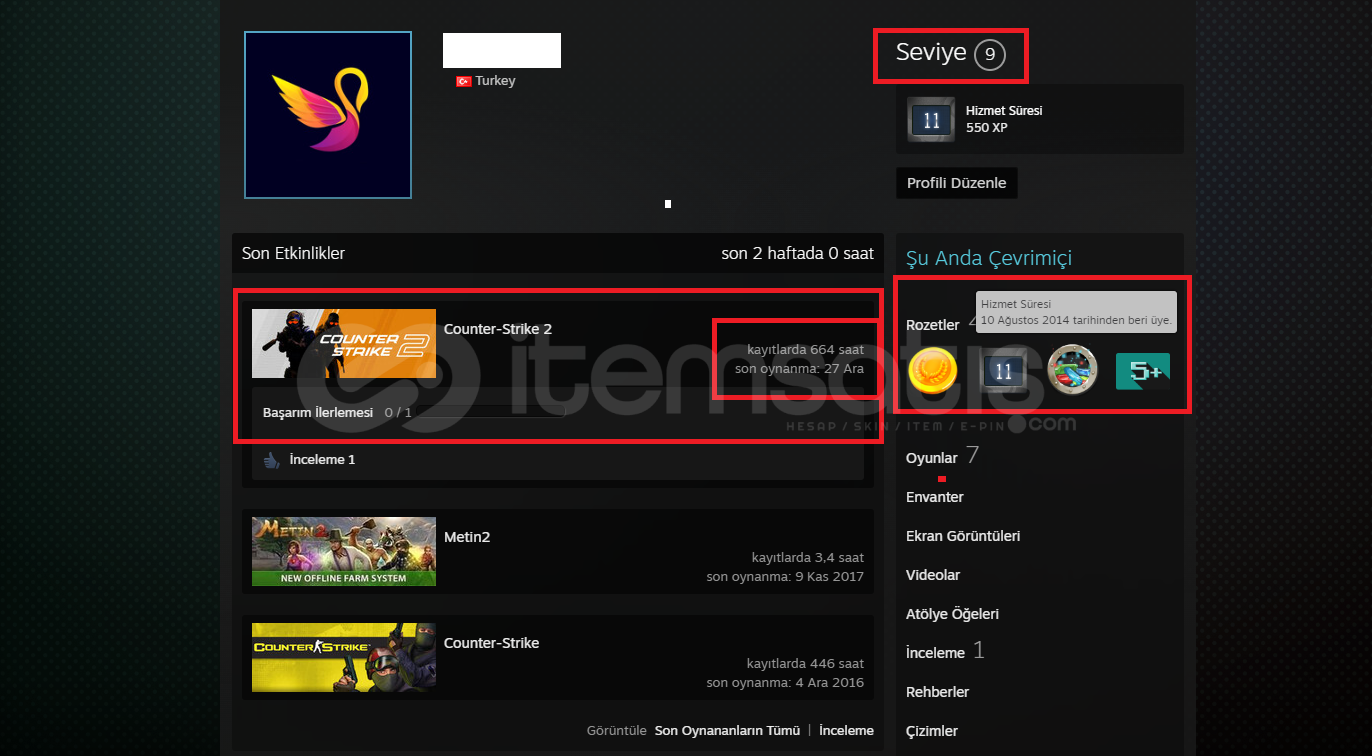Go to Envanter in the sidebar
The width and height of the screenshot is (1372, 756).
pyautogui.click(x=935, y=497)
